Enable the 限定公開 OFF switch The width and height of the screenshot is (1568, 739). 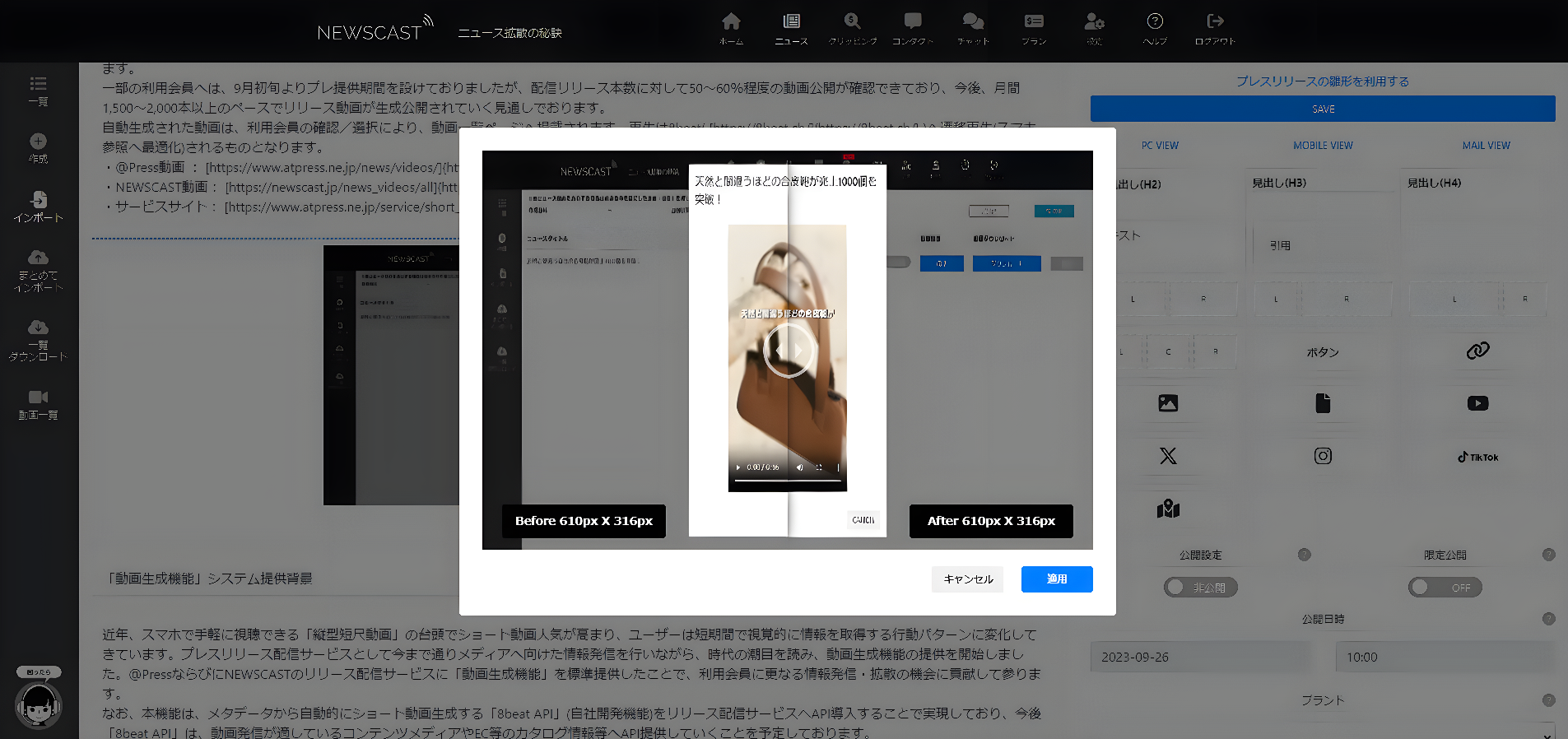pyautogui.click(x=1445, y=588)
